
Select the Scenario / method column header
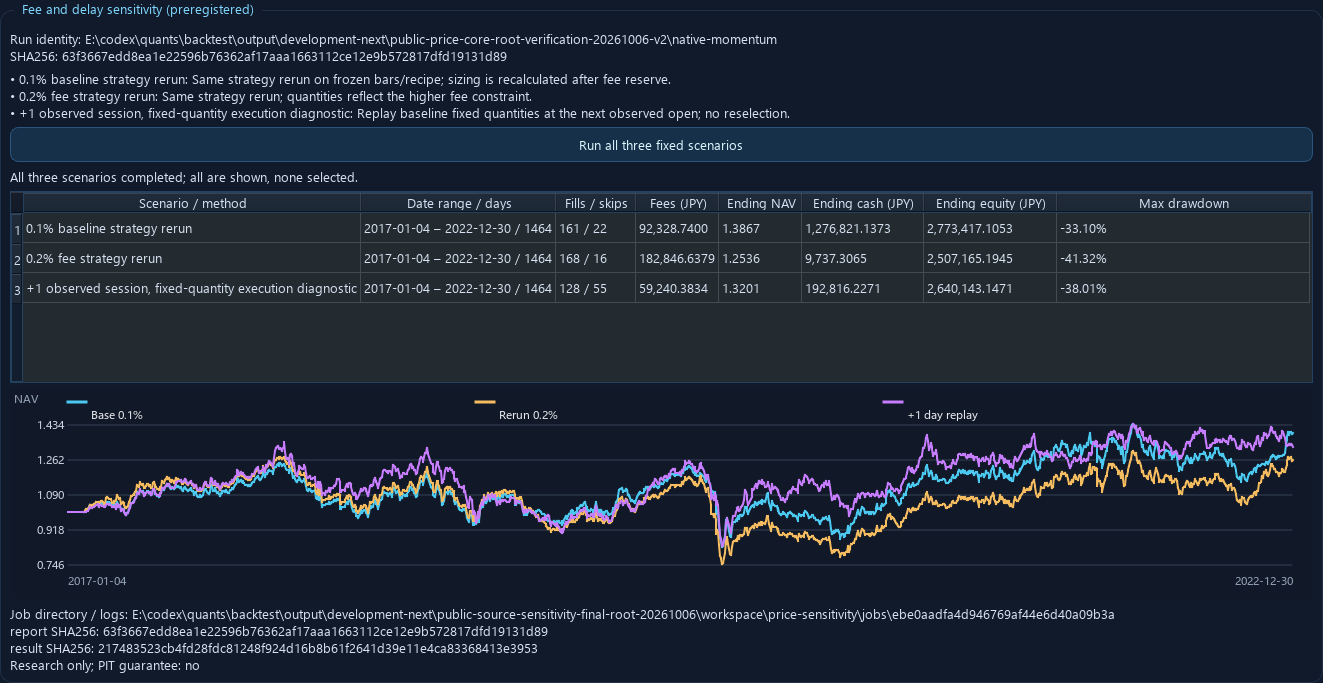[192, 203]
